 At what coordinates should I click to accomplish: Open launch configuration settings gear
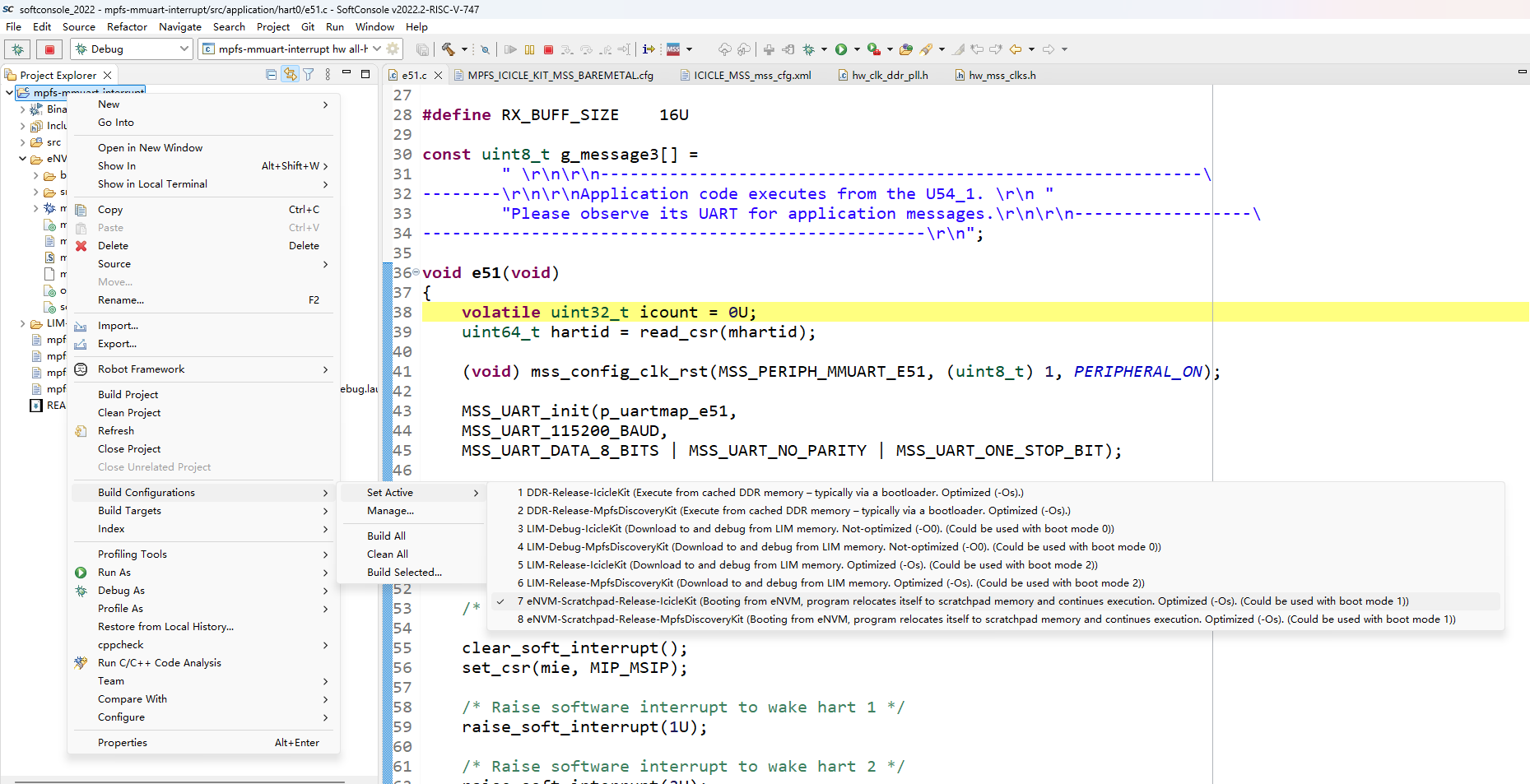[x=393, y=49]
